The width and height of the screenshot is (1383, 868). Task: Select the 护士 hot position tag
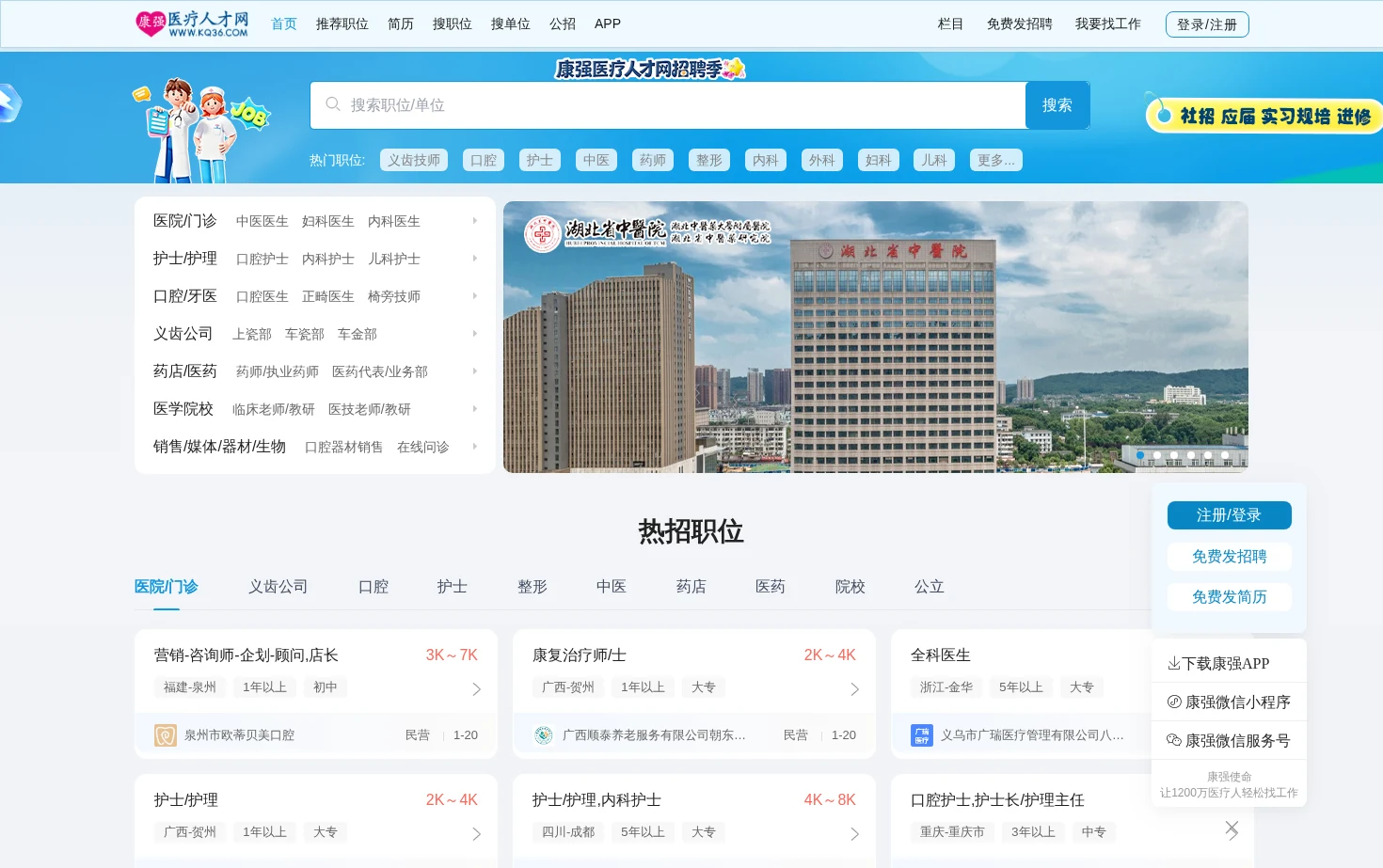pos(540,160)
